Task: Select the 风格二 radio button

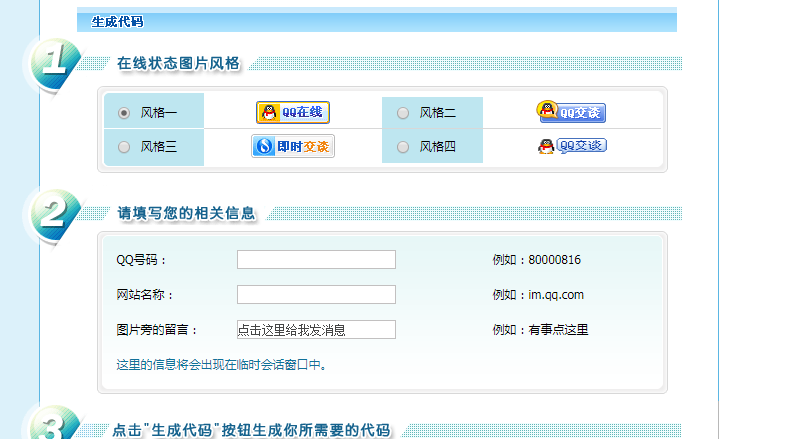Action: pyautogui.click(x=403, y=113)
